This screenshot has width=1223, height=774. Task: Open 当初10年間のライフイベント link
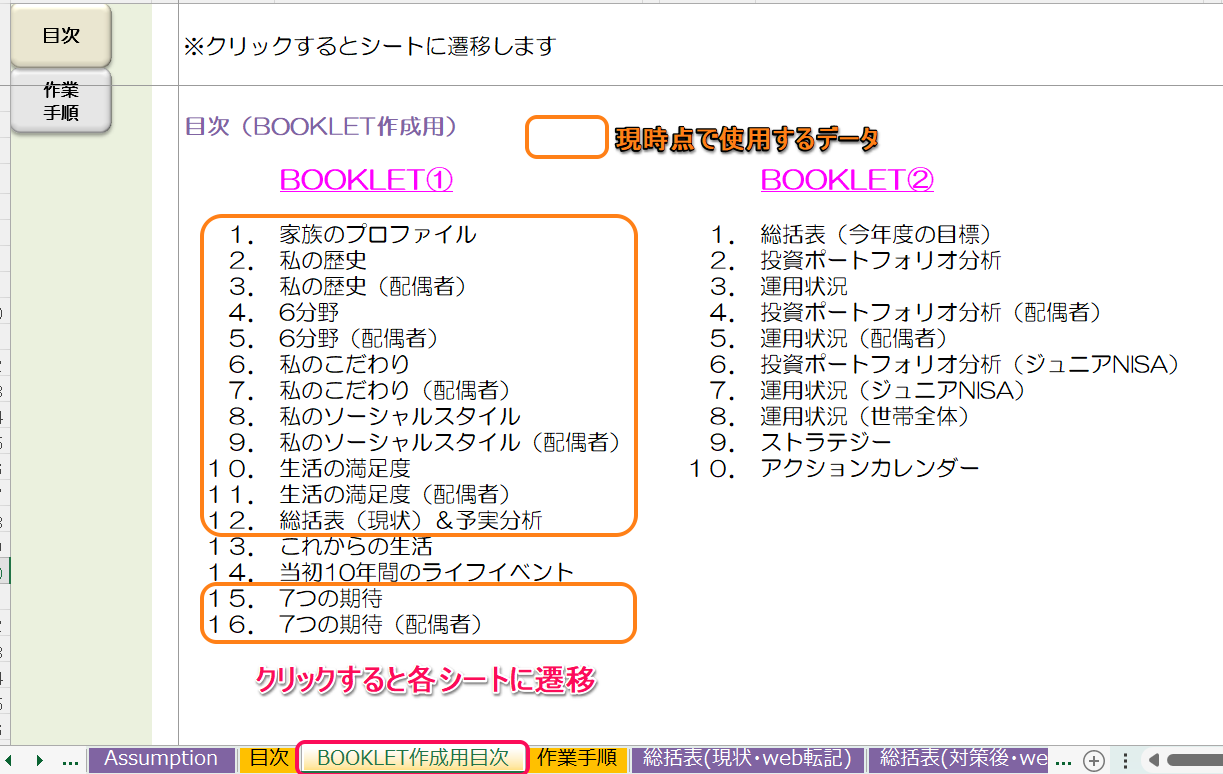click(427, 572)
